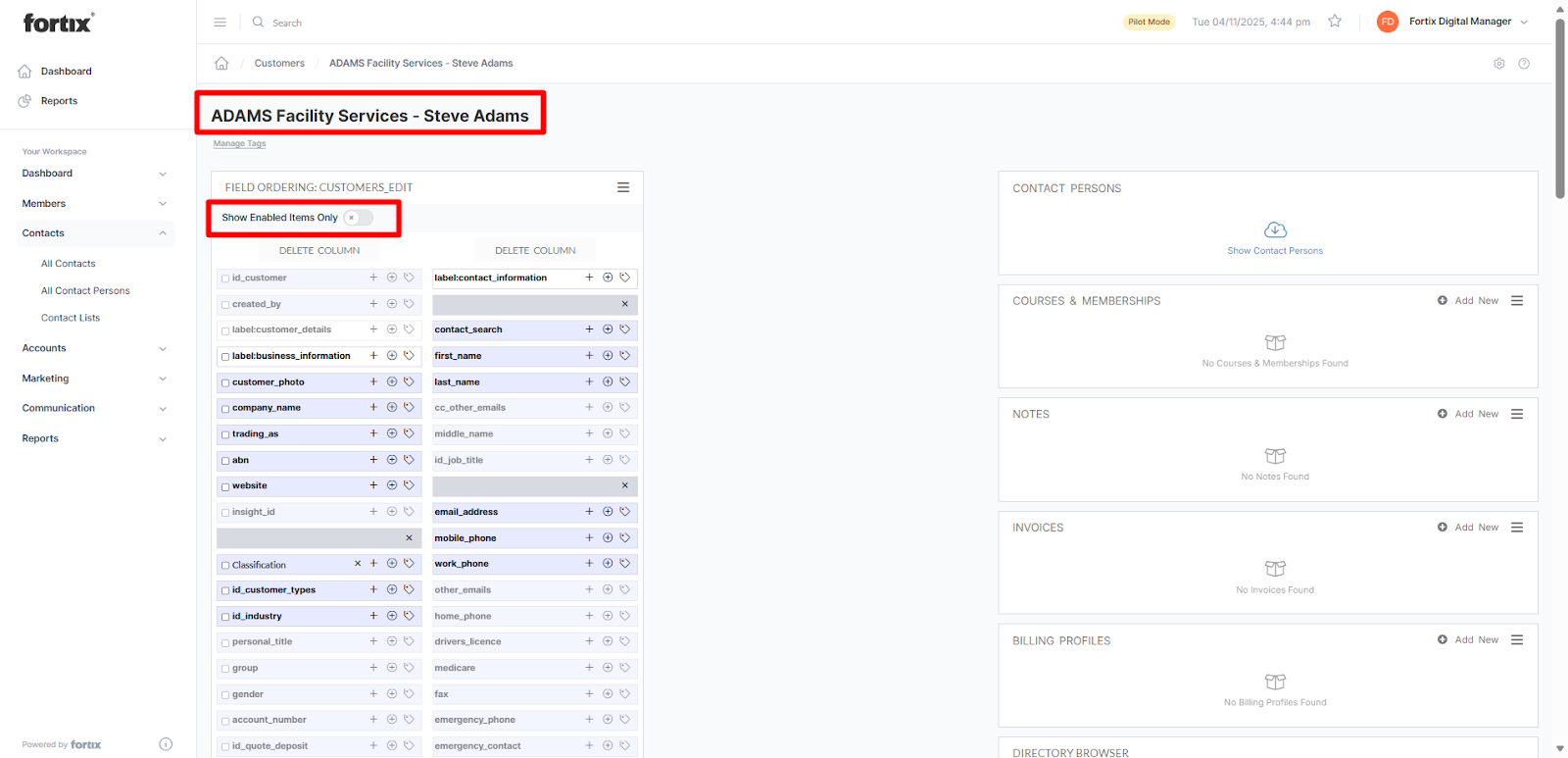The image size is (1568, 758).
Task: Toggle the hamburger sidebar menu icon
Action: click(x=220, y=22)
